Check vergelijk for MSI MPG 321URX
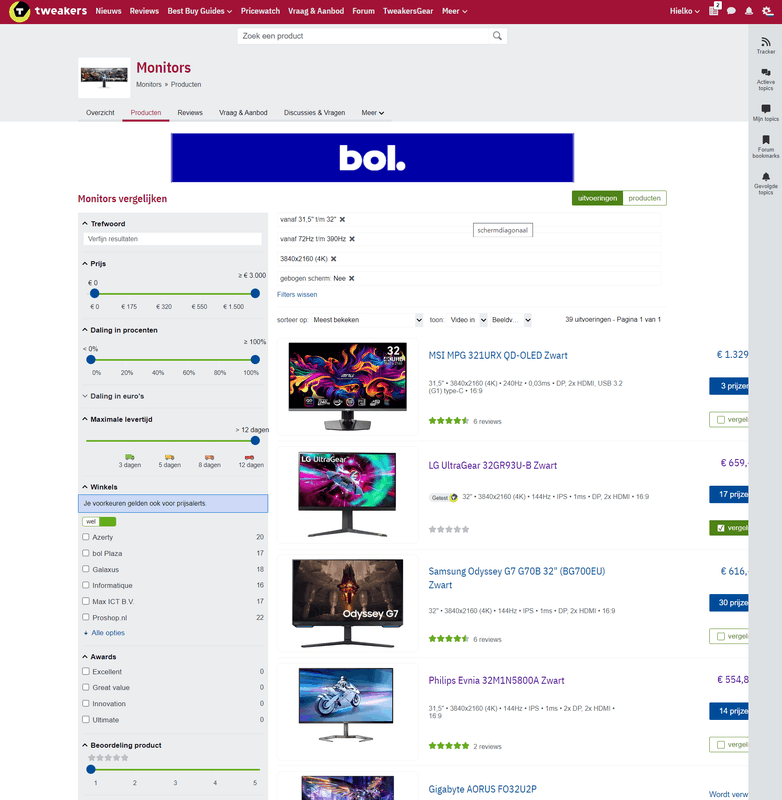Image resolution: width=782 pixels, height=800 pixels. pyautogui.click(x=721, y=420)
